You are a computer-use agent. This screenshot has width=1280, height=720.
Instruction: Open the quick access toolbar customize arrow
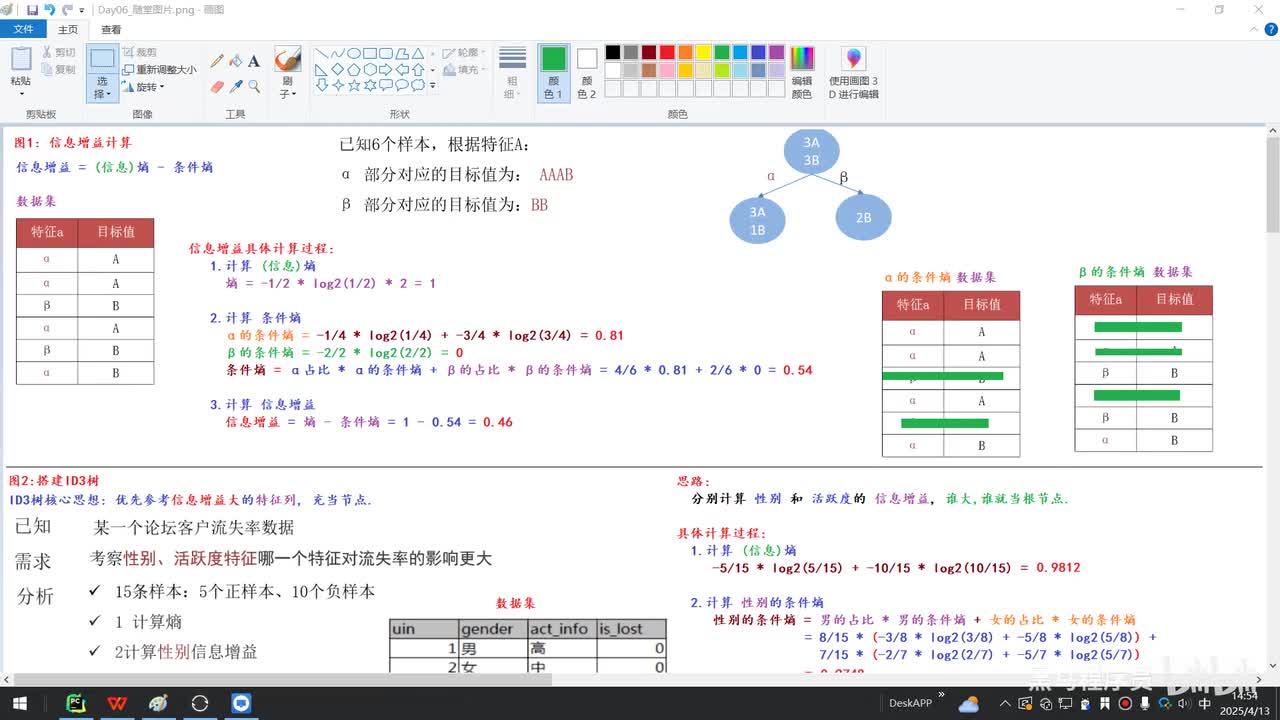click(x=82, y=11)
